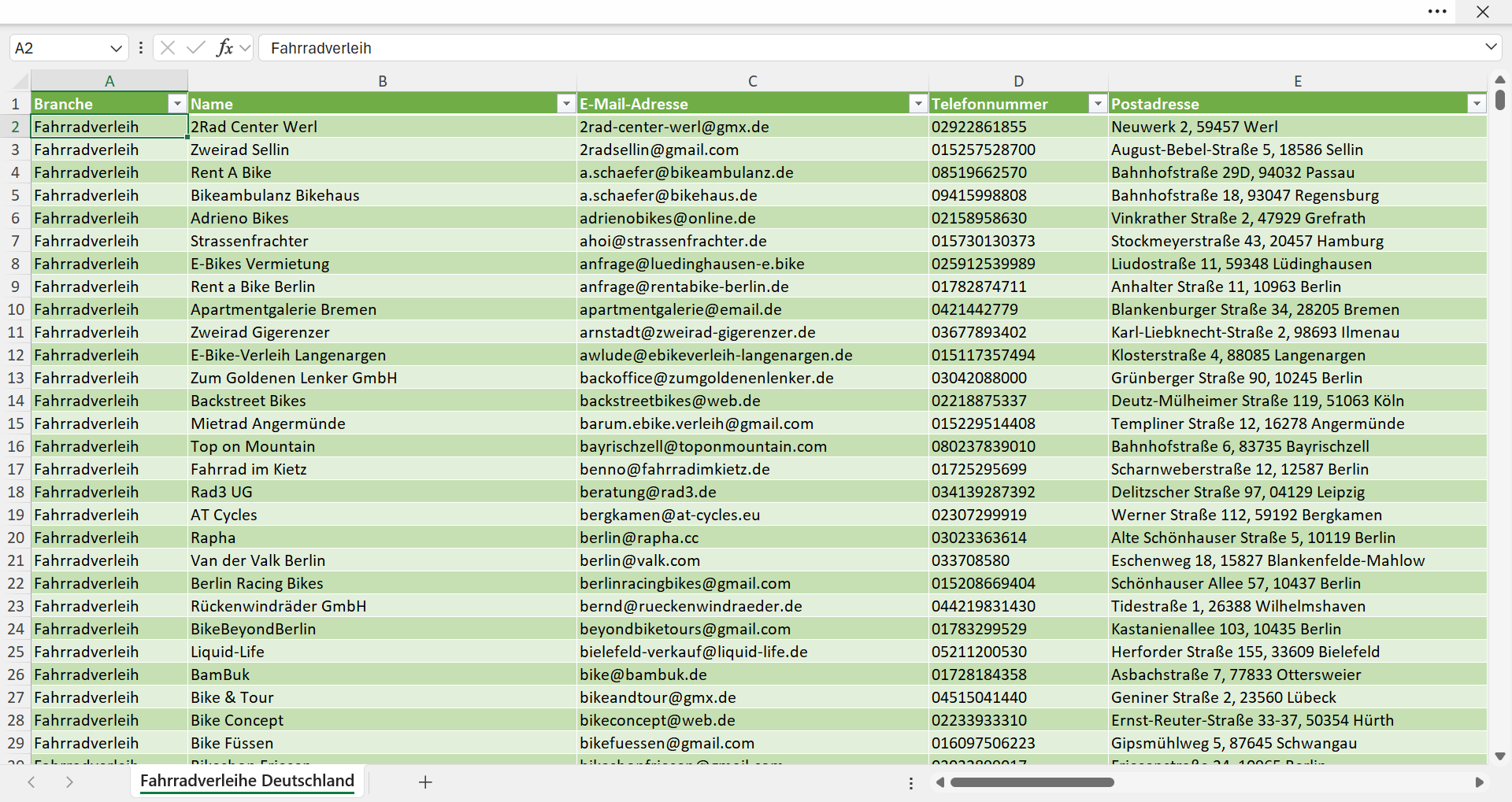This screenshot has height=802, width=1512.
Task: Select address Geniner Straße 2, 23560 Lübeck
Action: tap(1298, 697)
